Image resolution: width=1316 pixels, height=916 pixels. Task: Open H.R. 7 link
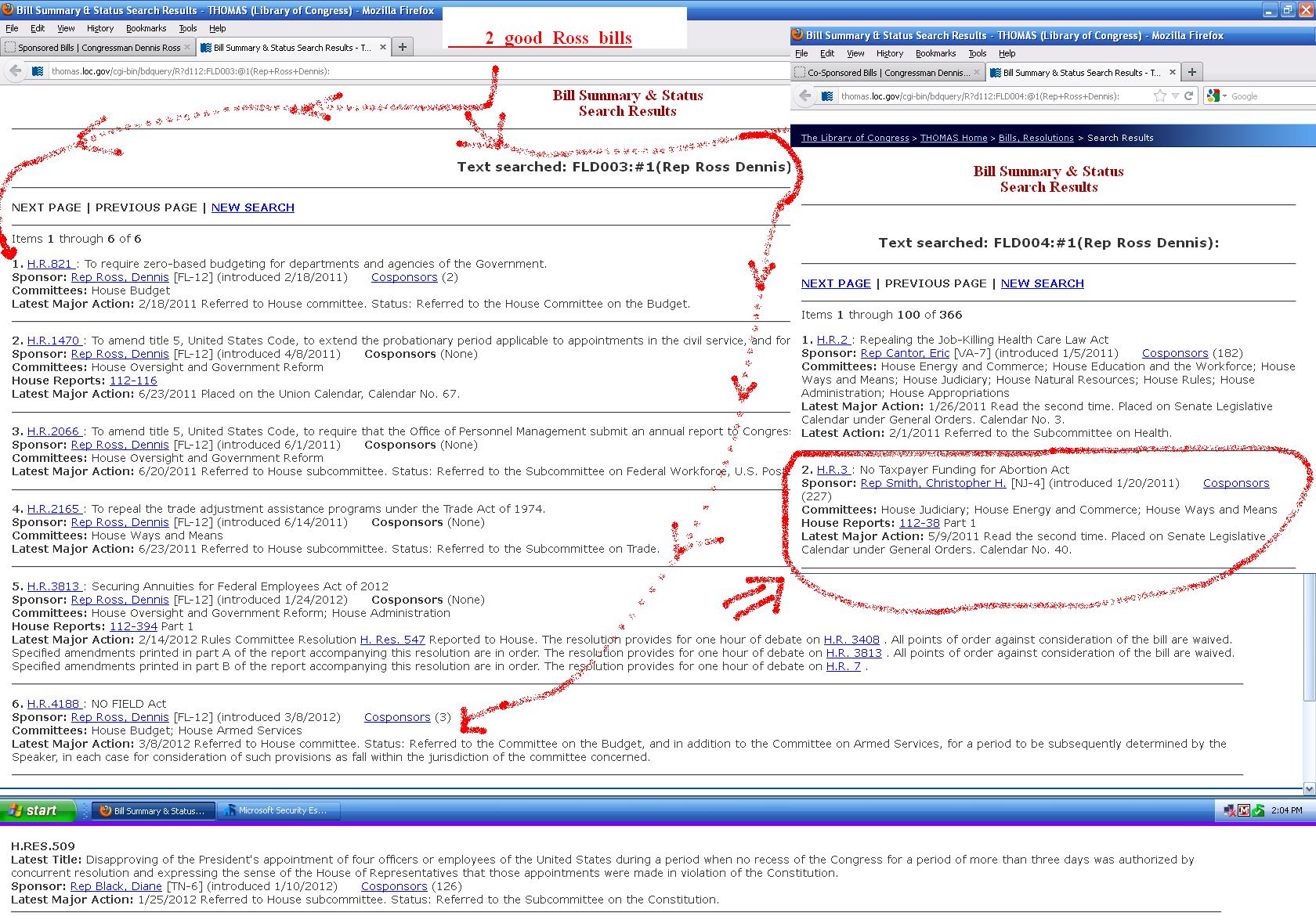coord(843,666)
